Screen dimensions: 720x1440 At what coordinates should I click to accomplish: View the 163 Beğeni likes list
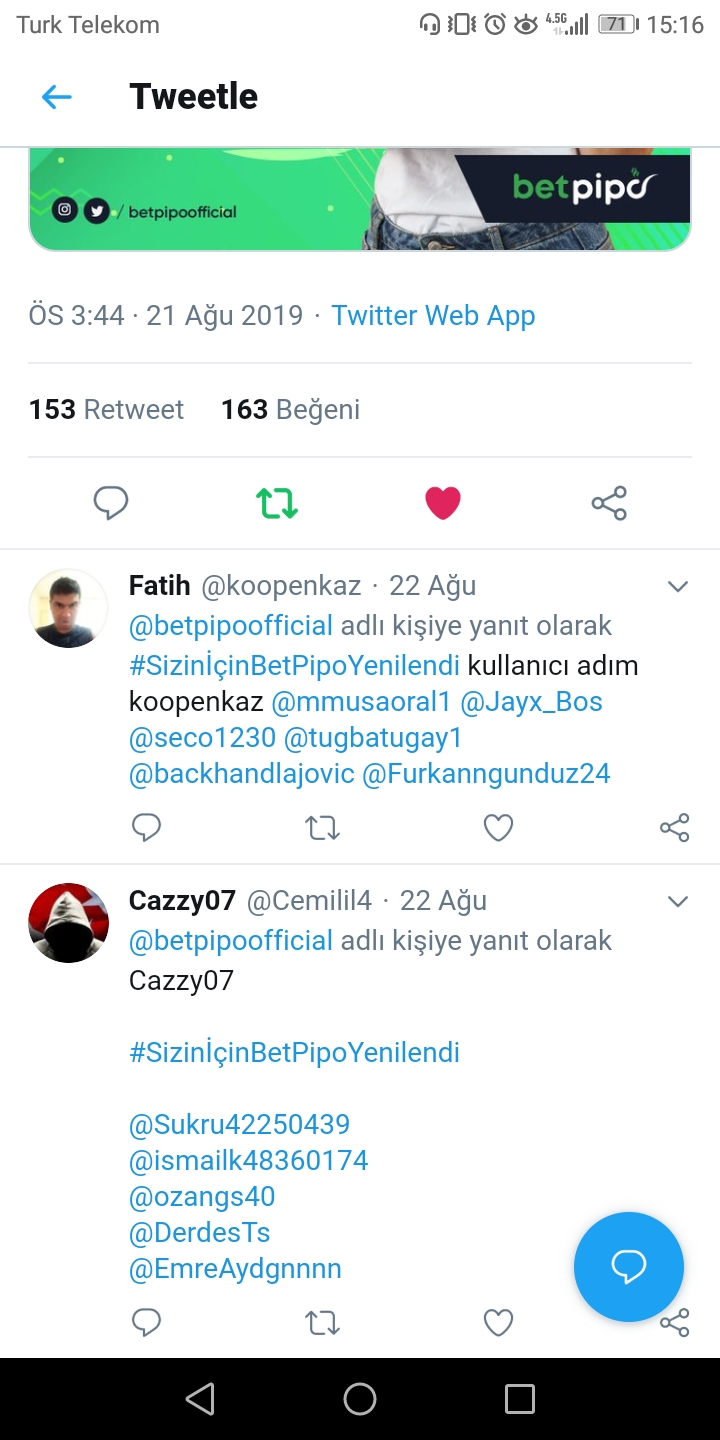click(x=290, y=410)
